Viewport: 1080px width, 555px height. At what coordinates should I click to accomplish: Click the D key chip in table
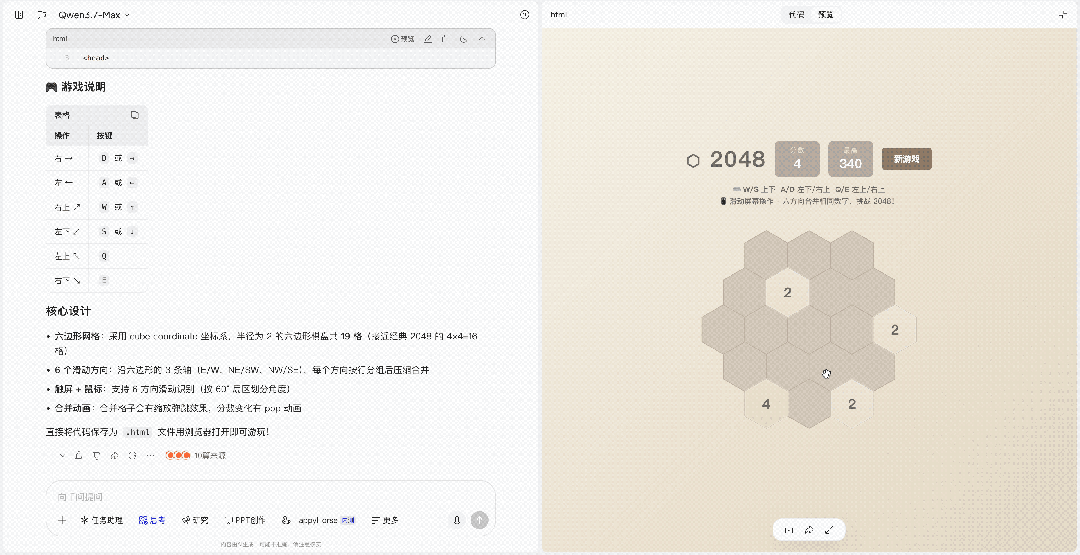[x=104, y=158]
